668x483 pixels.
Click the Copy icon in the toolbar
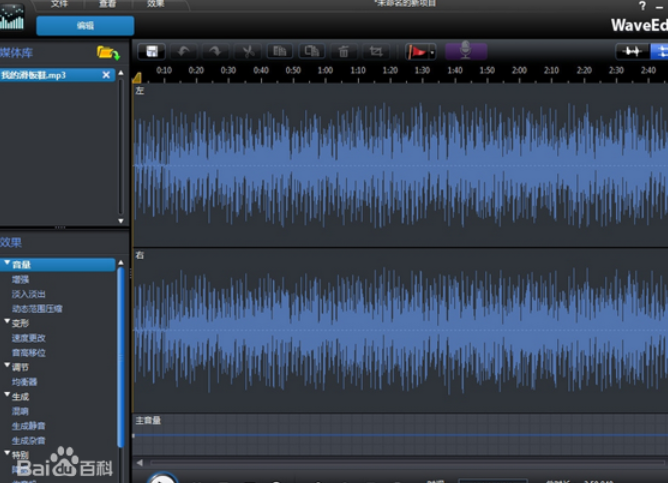point(279,52)
